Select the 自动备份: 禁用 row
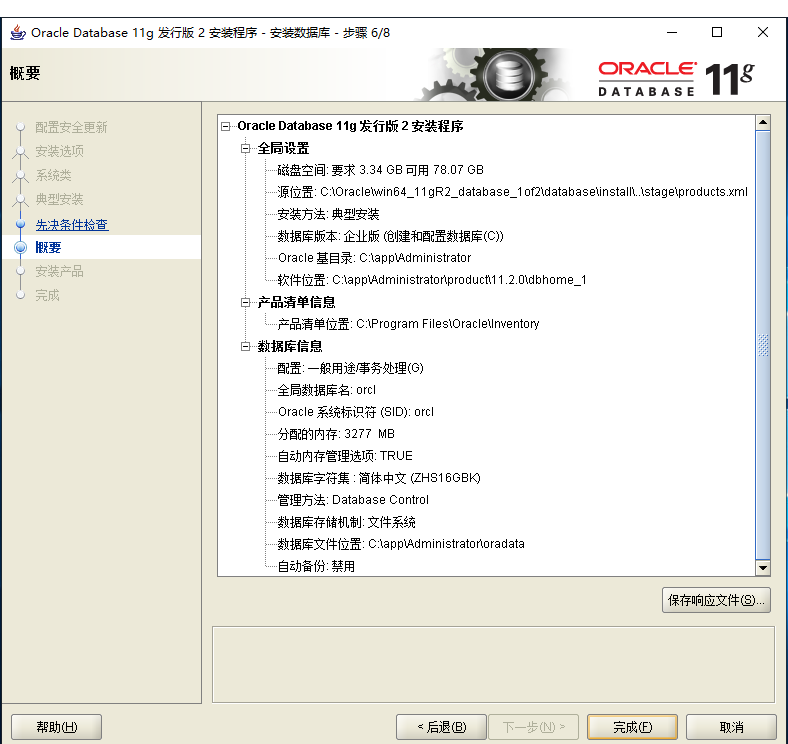 coord(316,566)
